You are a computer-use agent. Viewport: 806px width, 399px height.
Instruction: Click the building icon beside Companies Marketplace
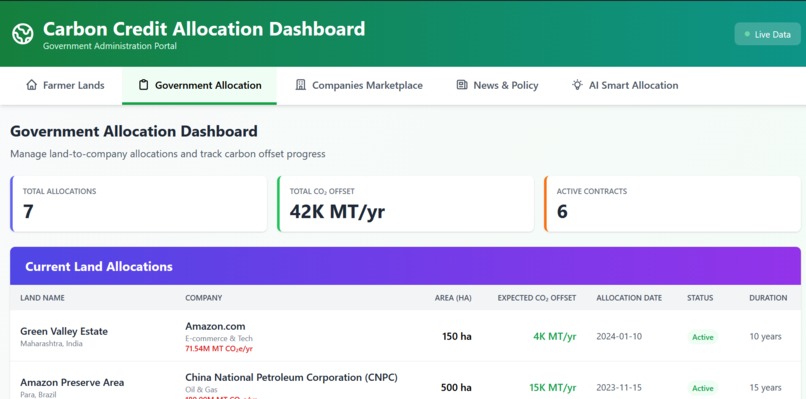click(x=301, y=85)
